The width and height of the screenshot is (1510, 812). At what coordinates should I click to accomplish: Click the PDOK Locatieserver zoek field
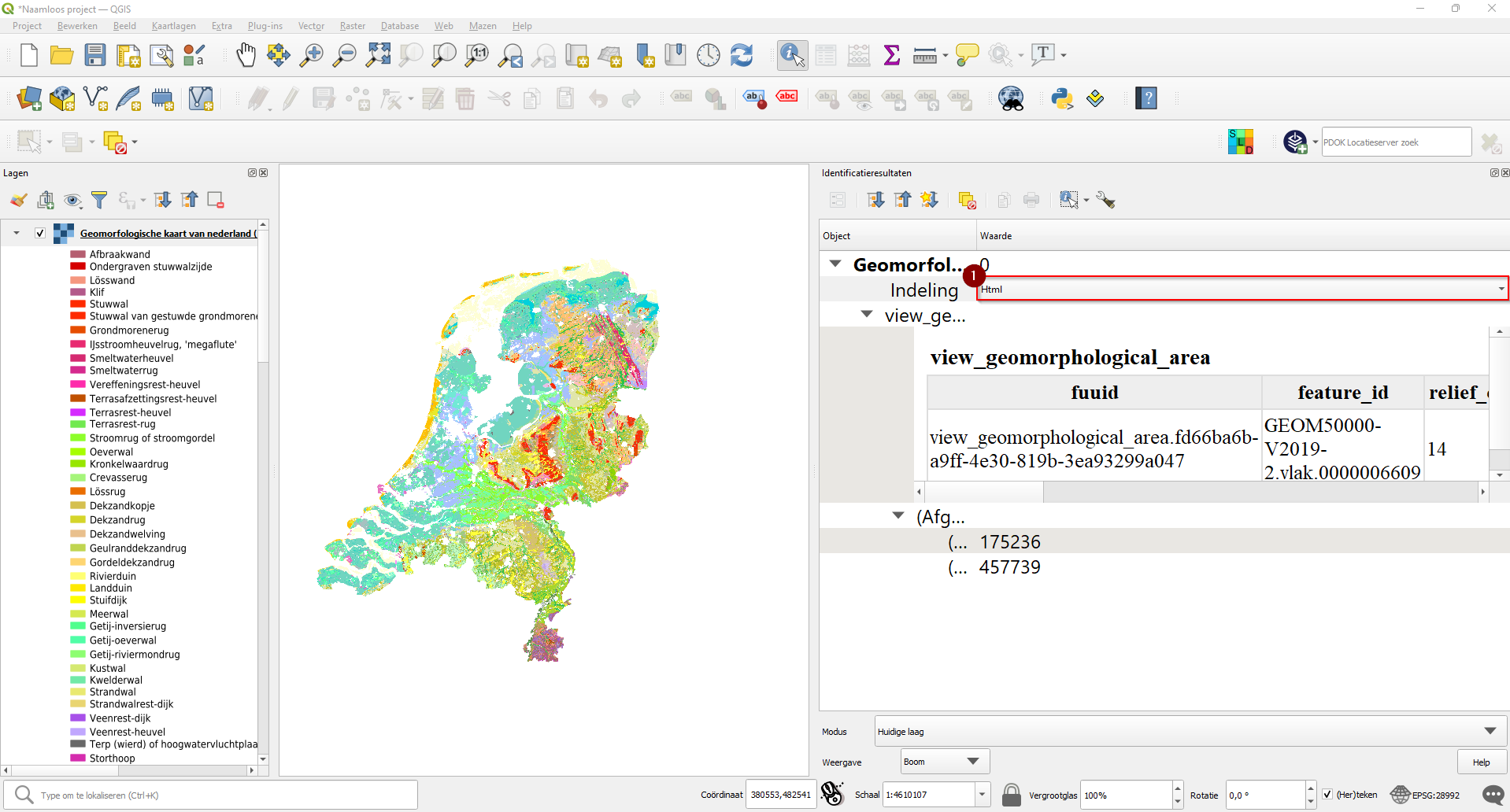[1396, 142]
